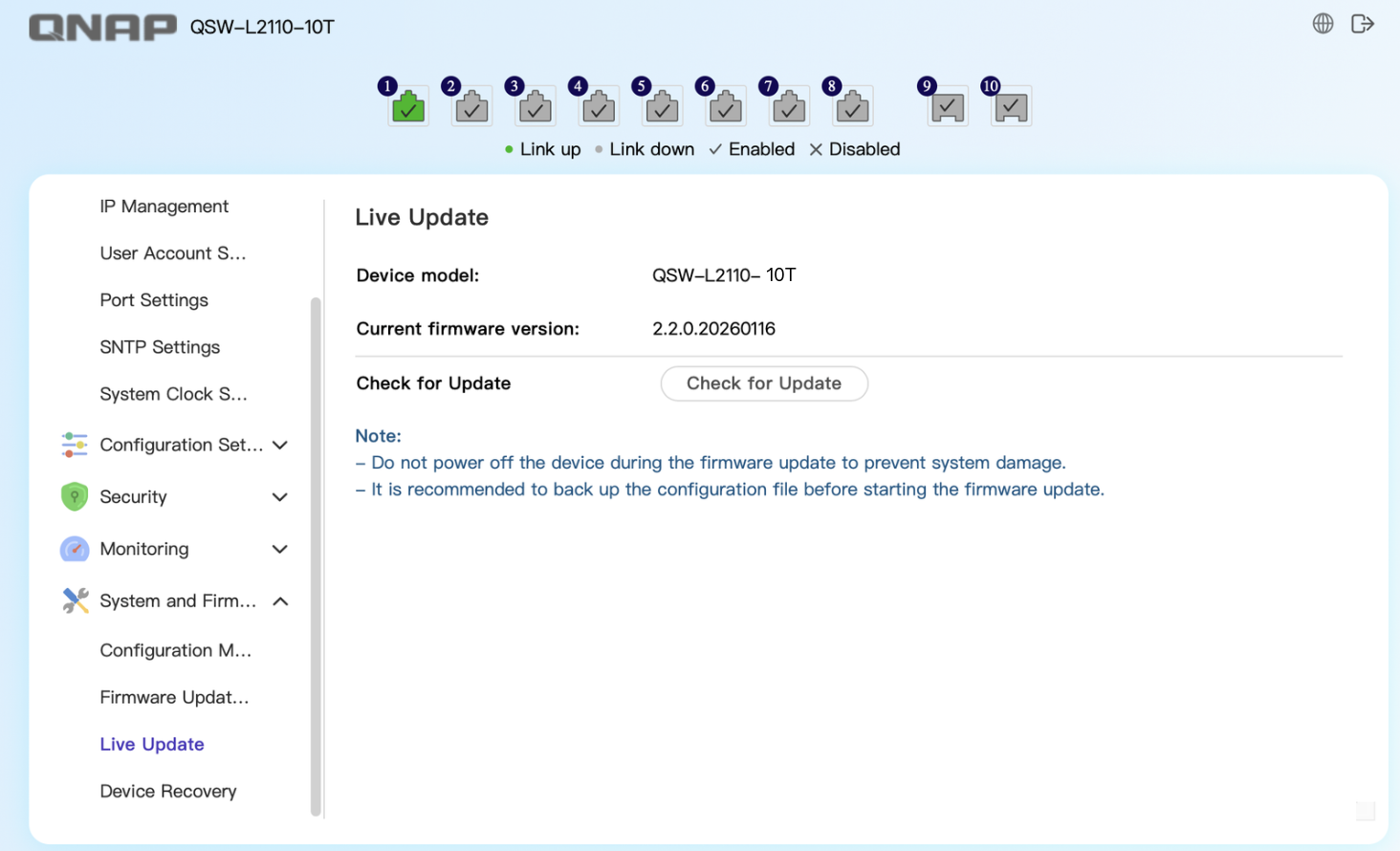Click the Monitoring gauge icon
The width and height of the screenshot is (1400, 851).
[x=74, y=549]
